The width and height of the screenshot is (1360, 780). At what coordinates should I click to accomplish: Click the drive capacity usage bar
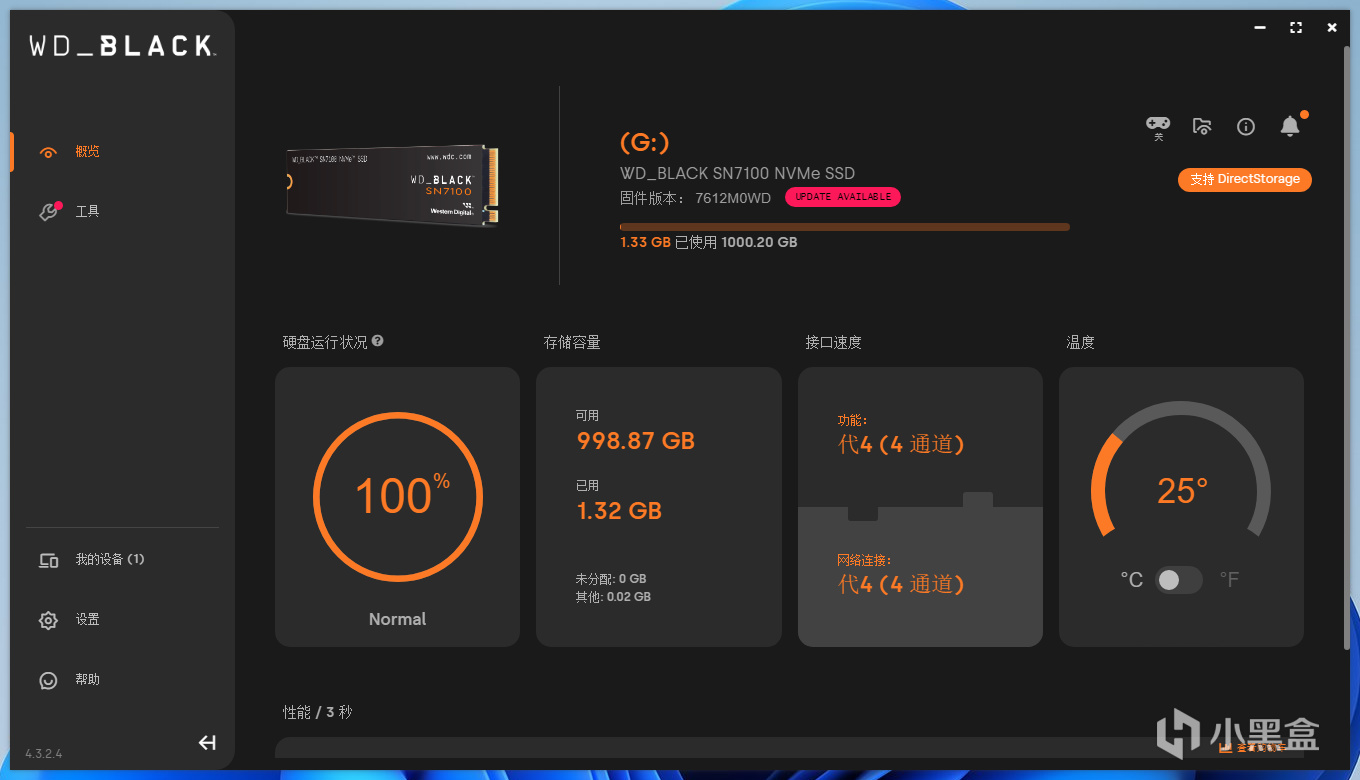click(845, 227)
